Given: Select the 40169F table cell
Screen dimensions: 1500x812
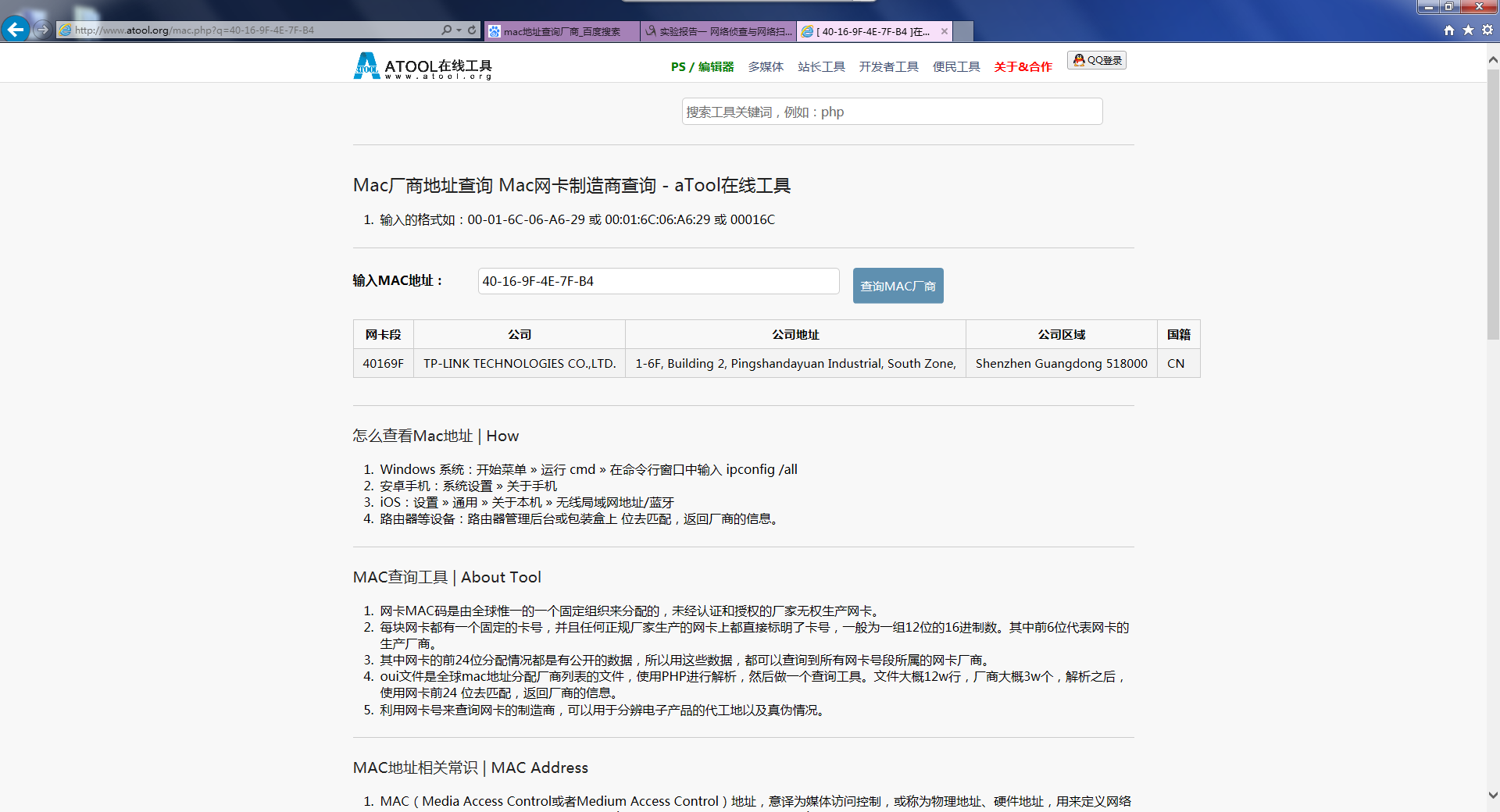Looking at the screenshot, I should coord(383,363).
